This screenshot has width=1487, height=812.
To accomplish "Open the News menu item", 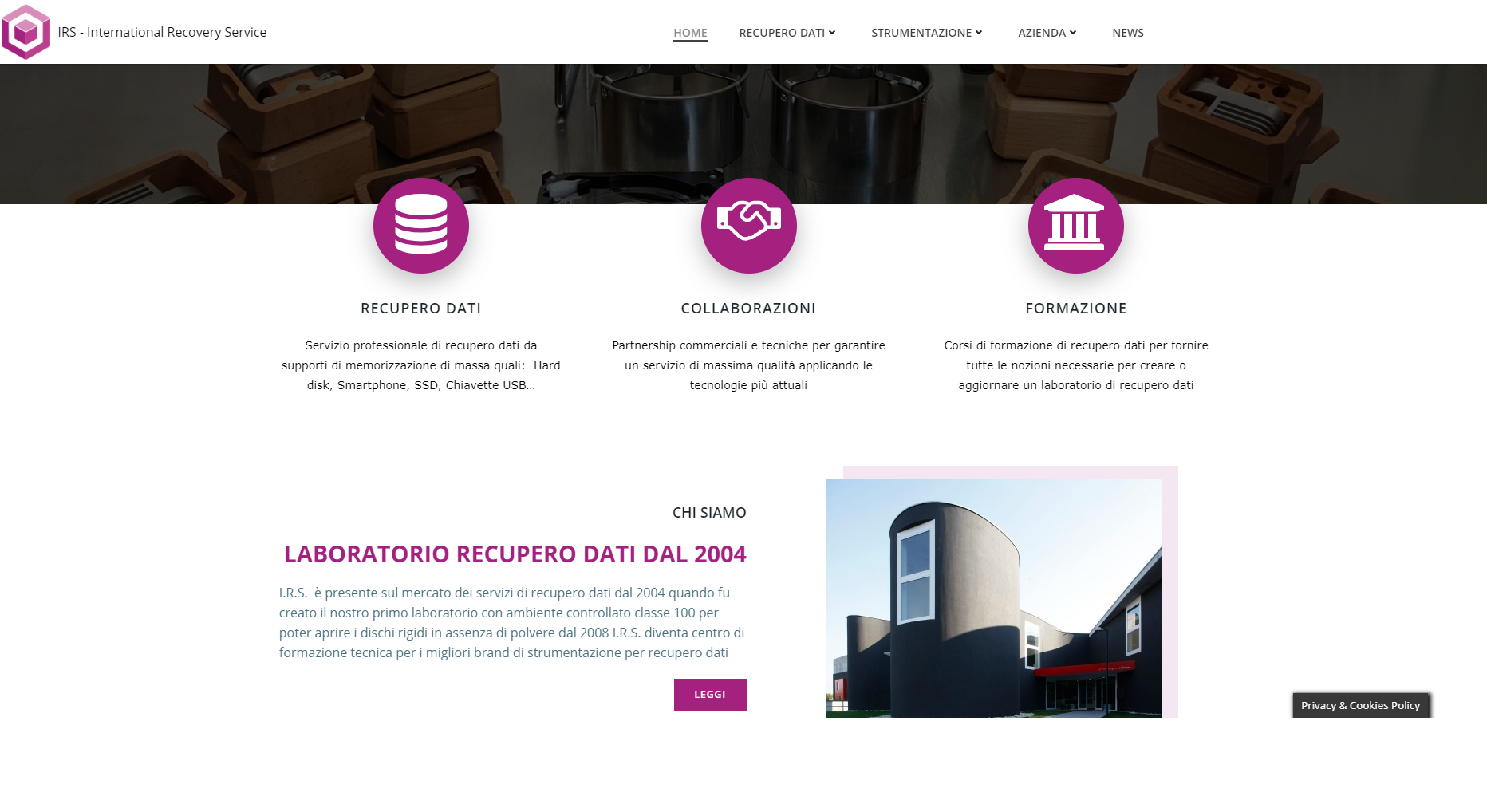I will coord(1128,33).
